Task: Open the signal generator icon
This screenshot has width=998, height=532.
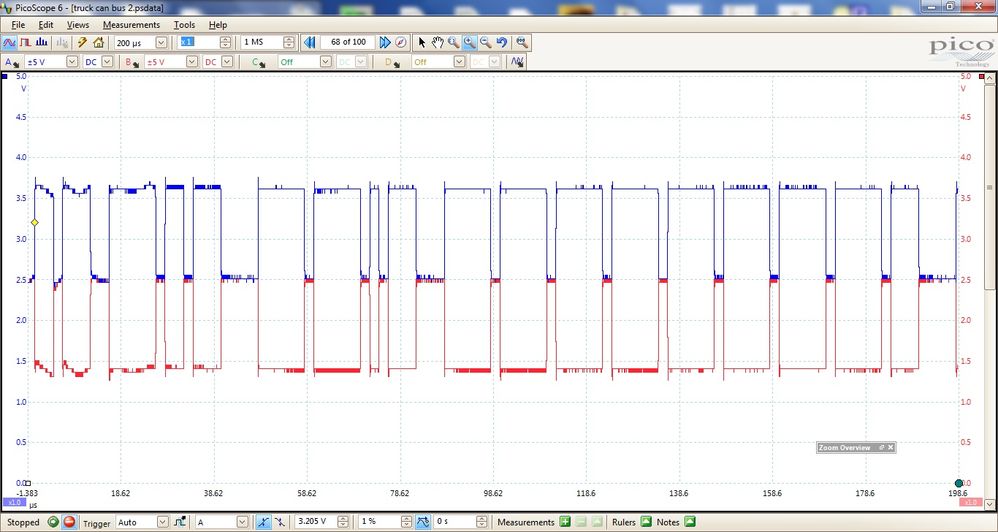Action: pos(517,62)
